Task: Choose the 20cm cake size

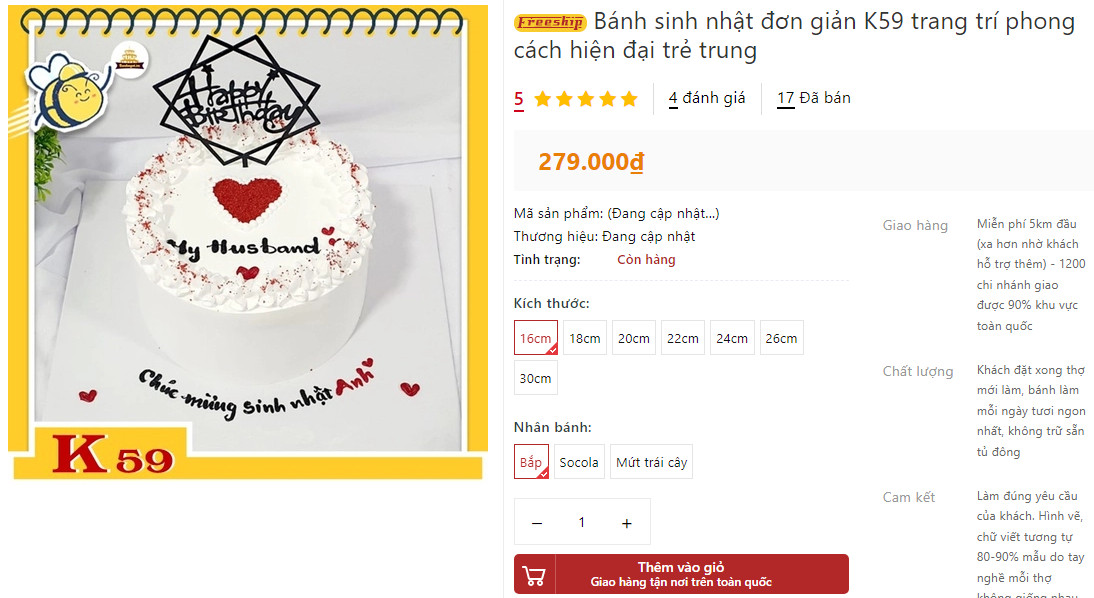Action: coord(634,338)
